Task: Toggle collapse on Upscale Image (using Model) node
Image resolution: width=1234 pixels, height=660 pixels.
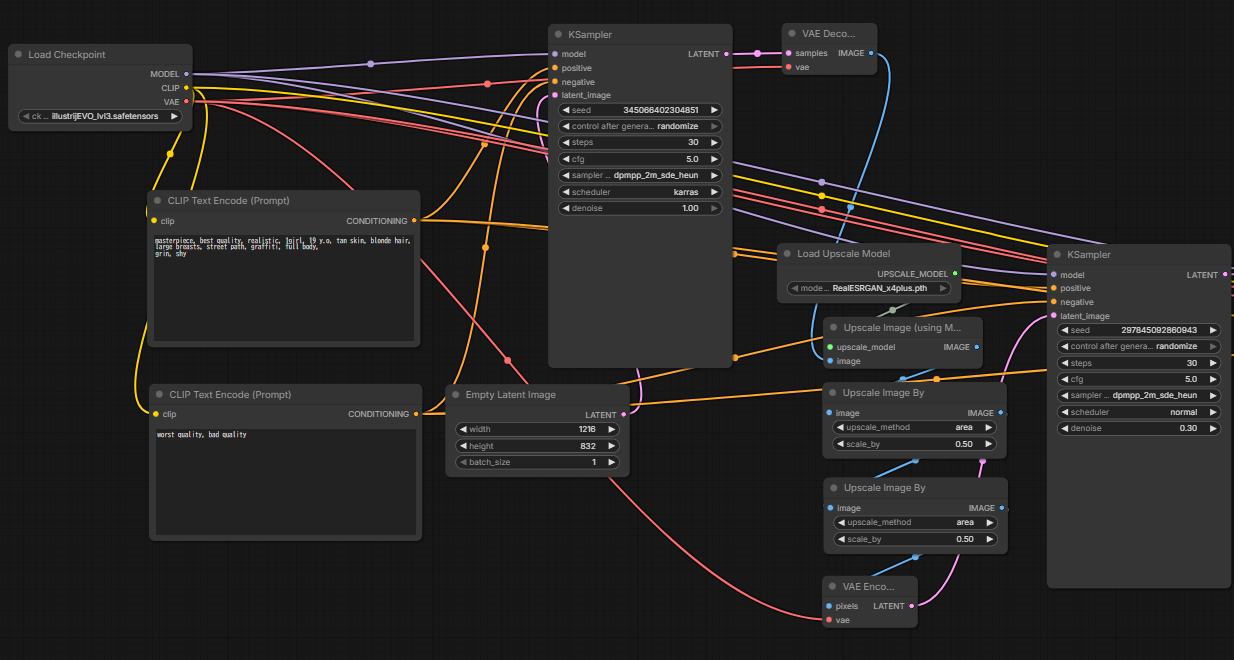Action: (834, 327)
